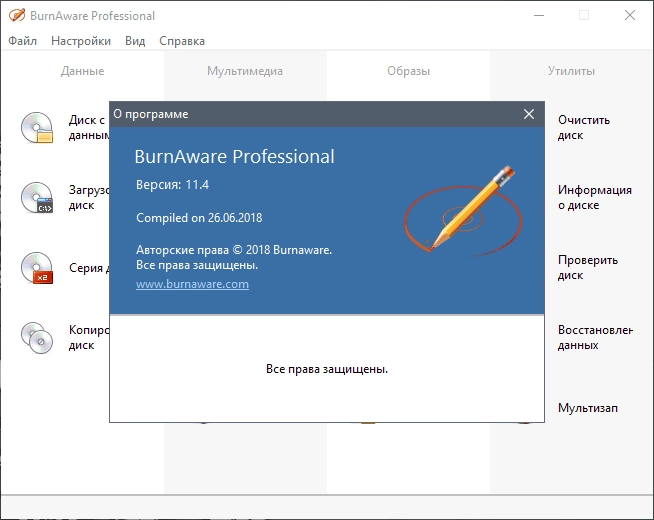Click the Диск с данными label
The image size is (654, 520).
coord(89,128)
